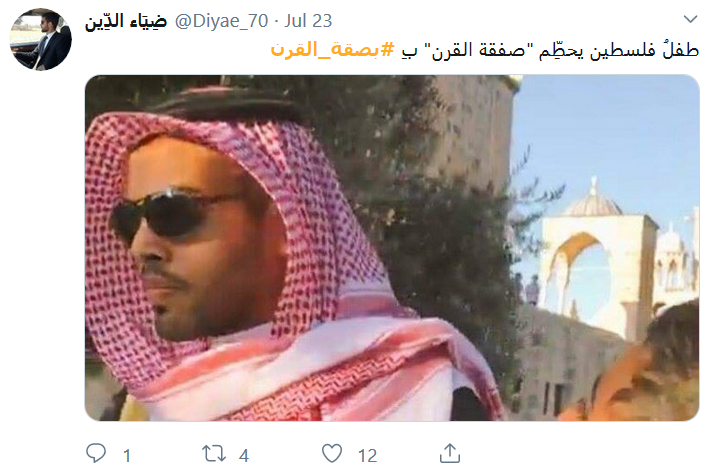Click the dot separator before Jul 23
Image resolution: width=710 pixels, height=467 pixels.
(x=276, y=21)
